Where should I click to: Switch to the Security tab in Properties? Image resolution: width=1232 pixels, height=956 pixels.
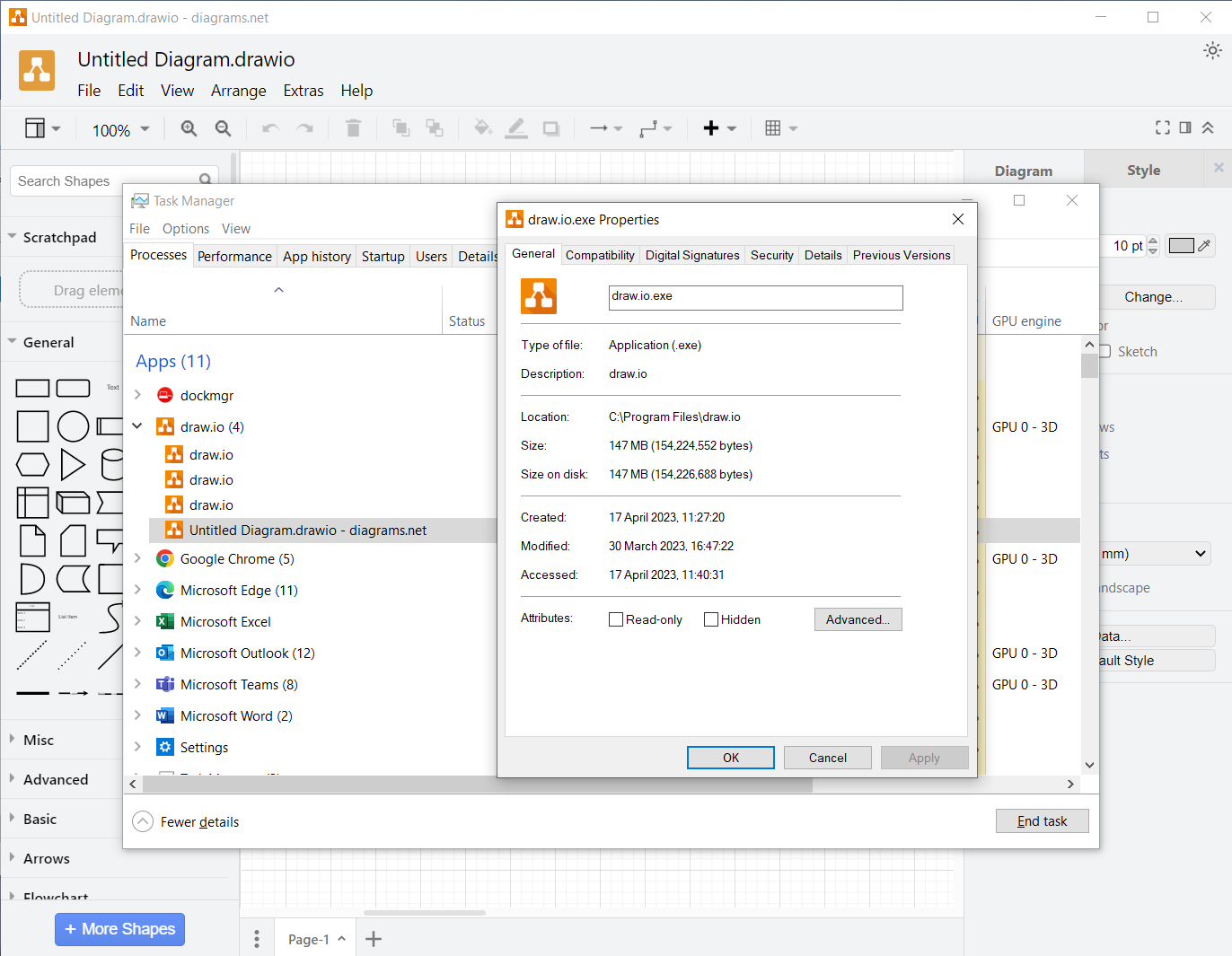click(x=771, y=255)
